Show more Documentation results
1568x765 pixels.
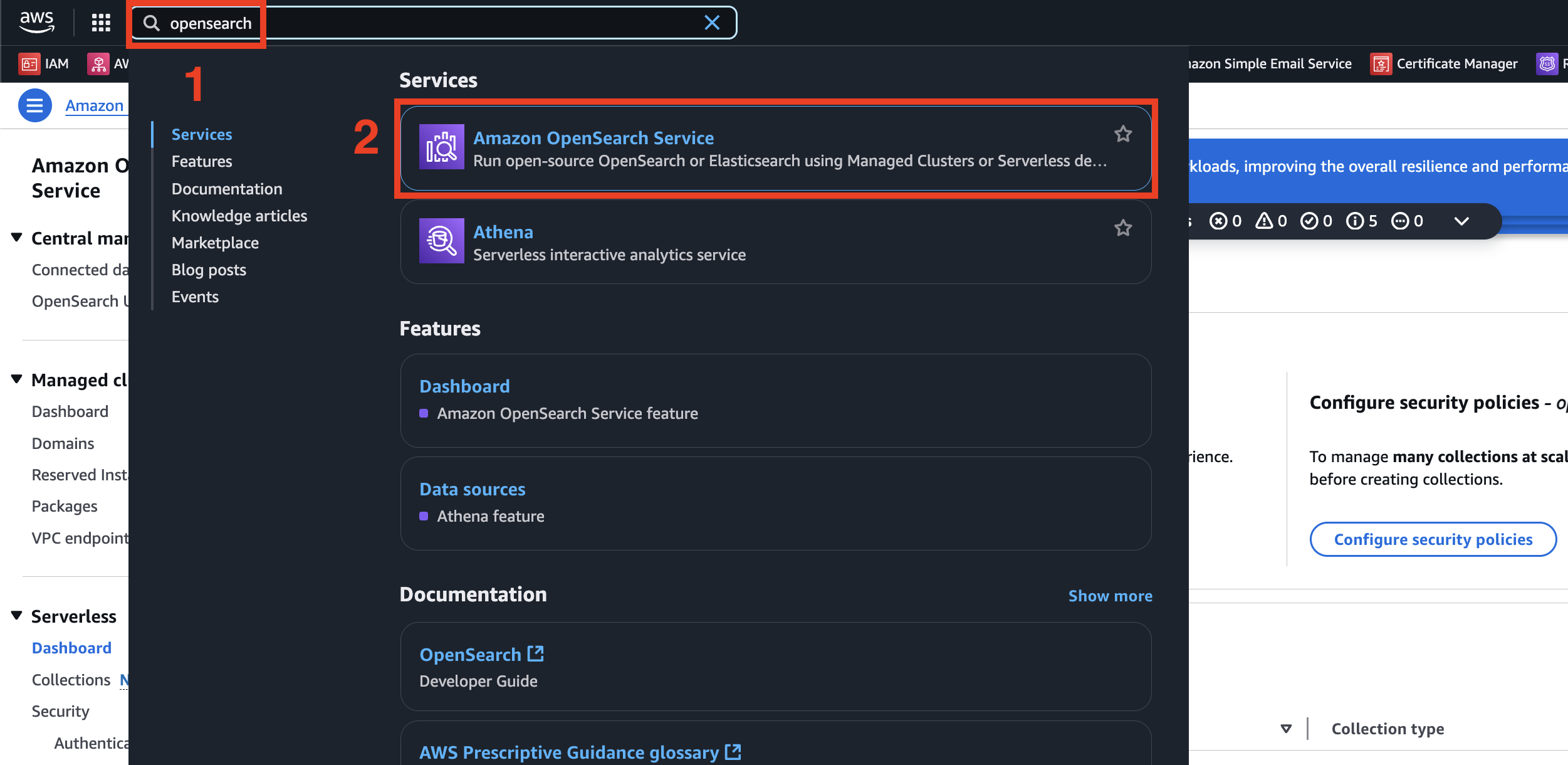coord(1110,596)
